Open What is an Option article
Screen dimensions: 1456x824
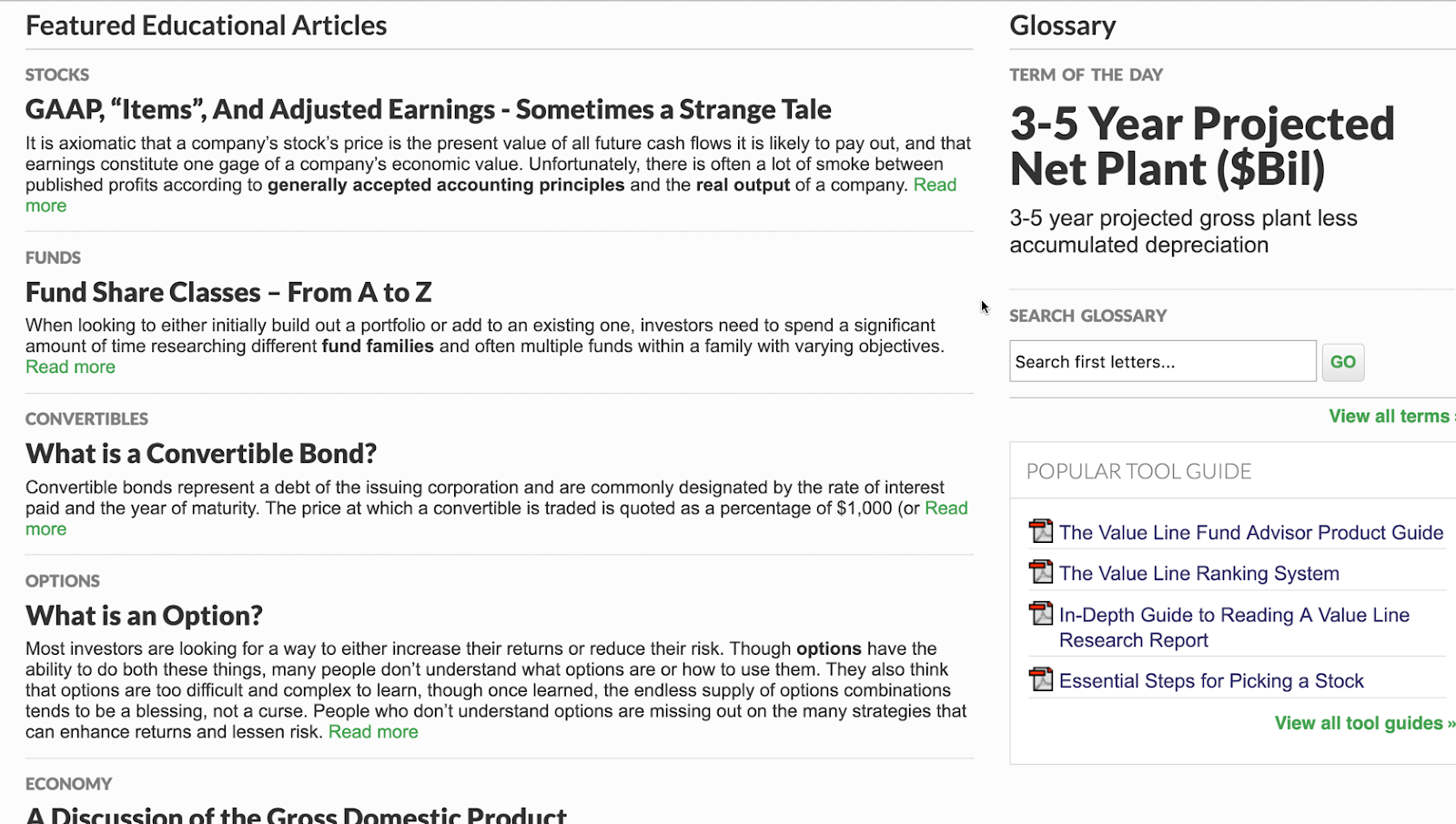pos(144,616)
